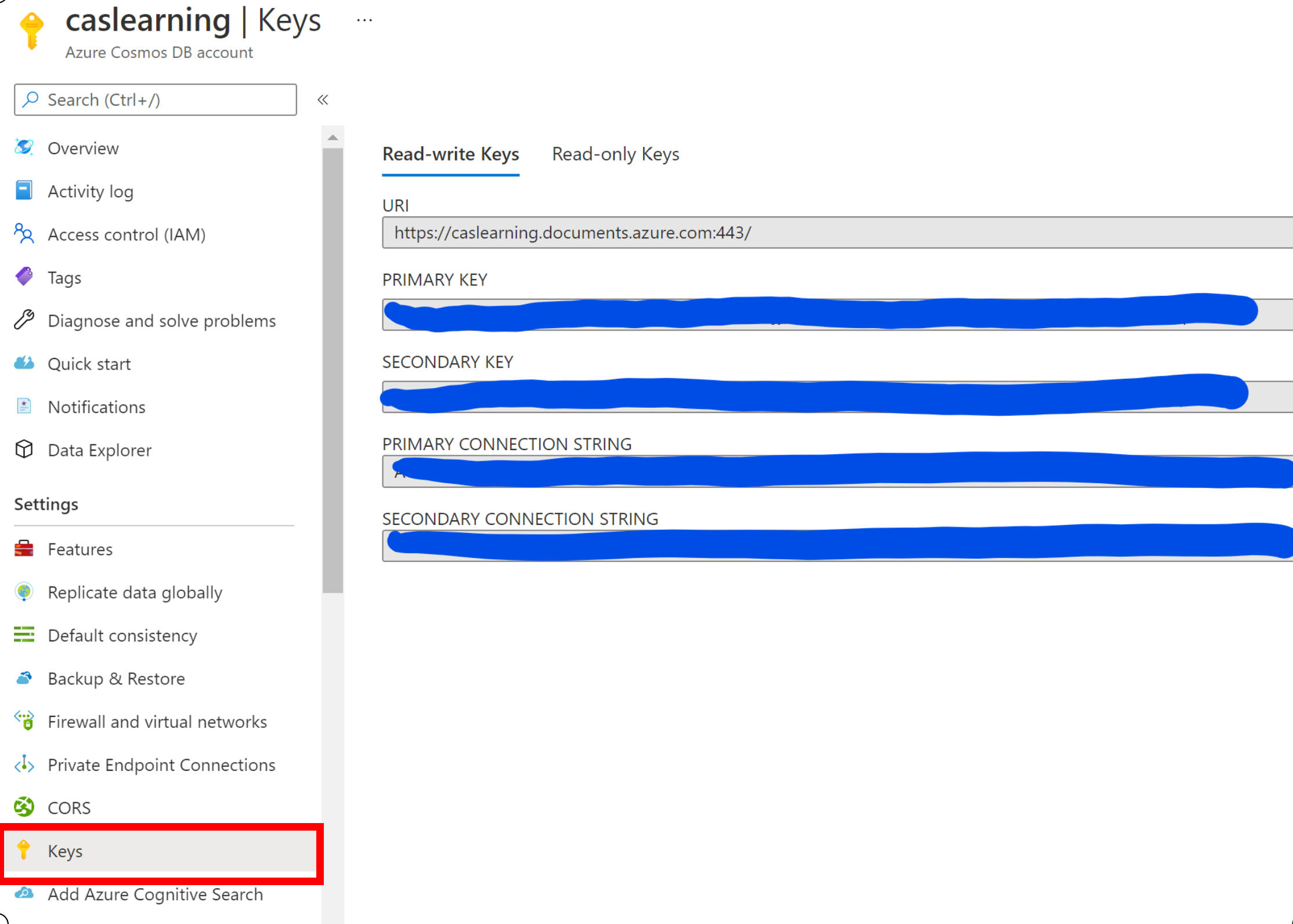
Task: Click the 'caslearning | Keys' page title
Action: 193,20
